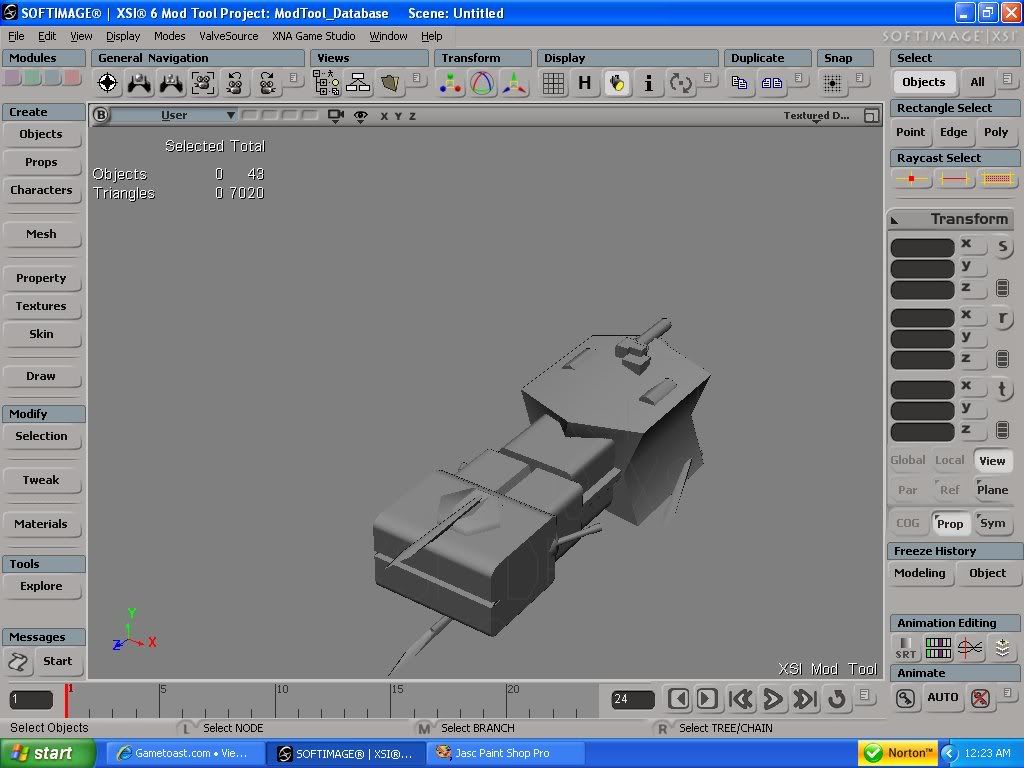Toggle AUTO key mode
The height and width of the screenshot is (768, 1024).
942,697
